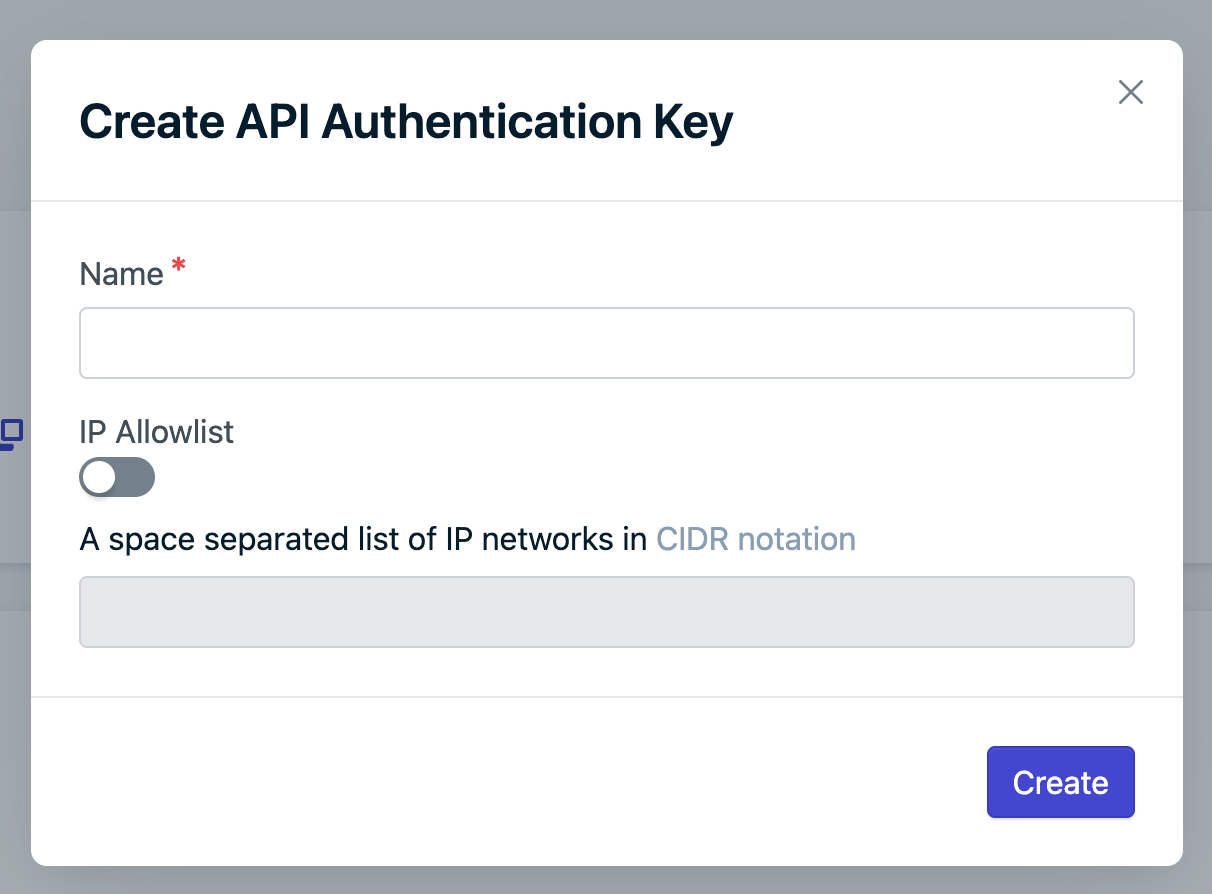This screenshot has height=894, width=1212.
Task: Open the CIDR notation link
Action: click(x=755, y=539)
